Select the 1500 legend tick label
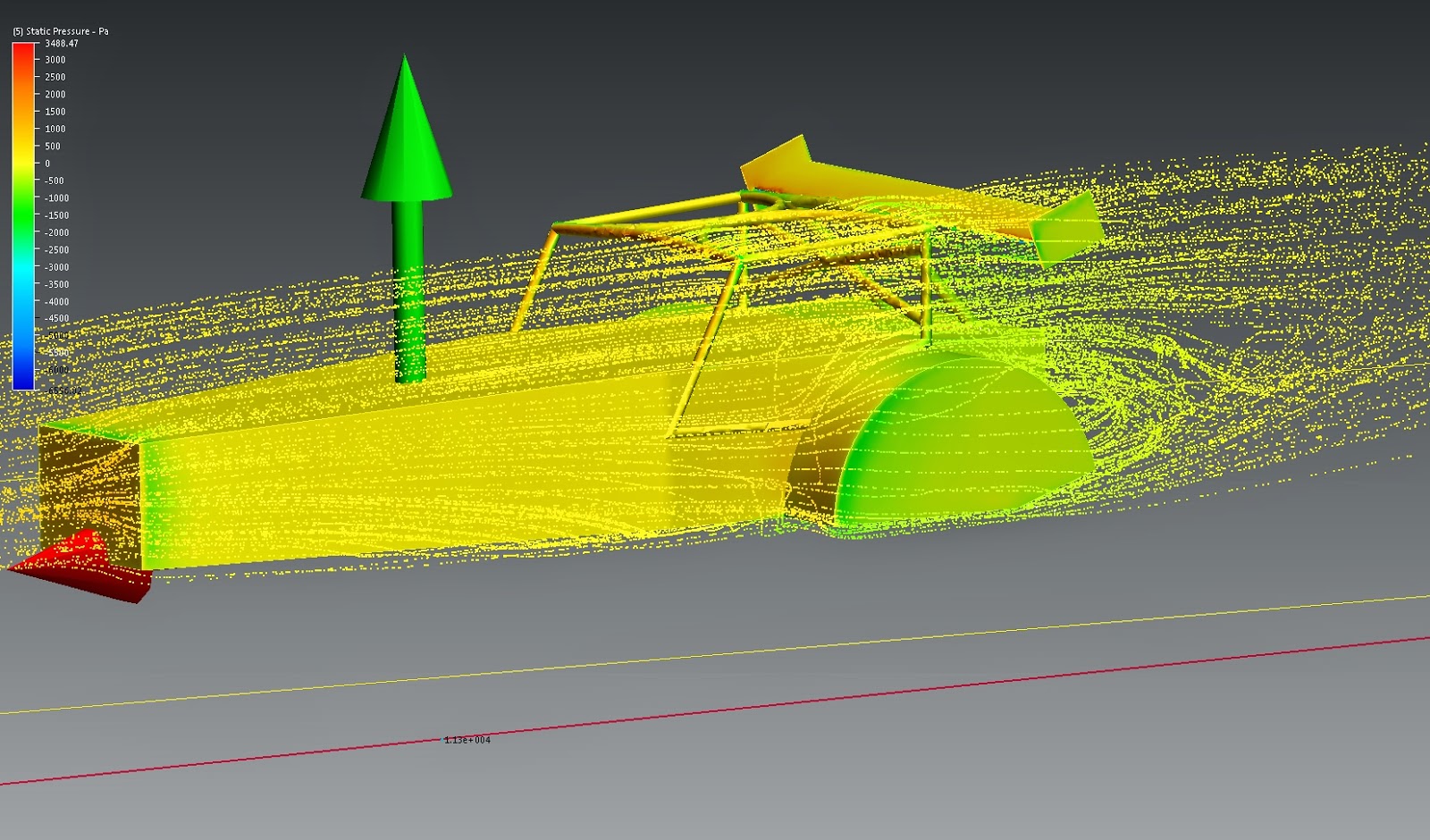 point(55,112)
